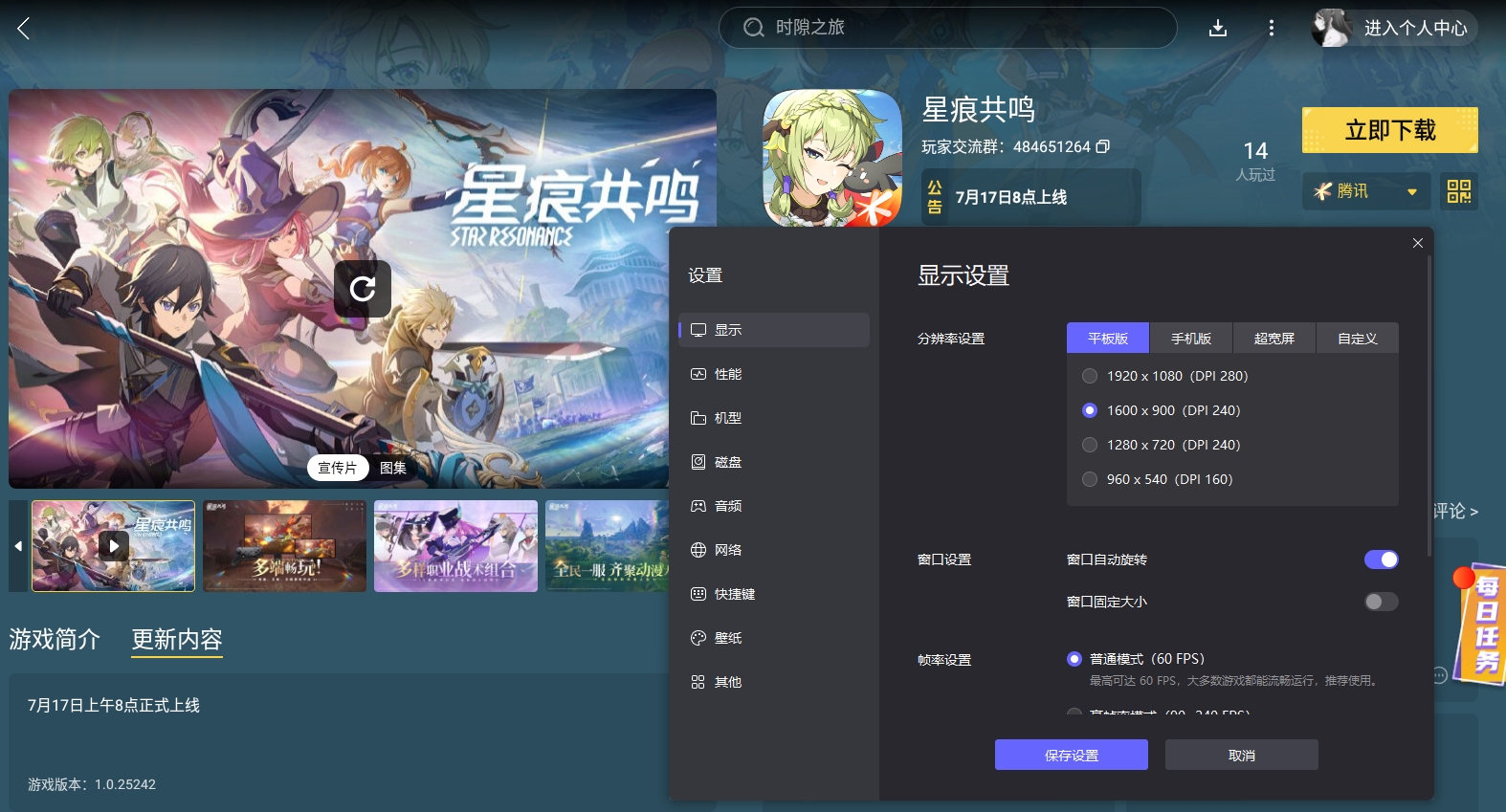Open the 游戏简介 tab
This screenshot has width=1506, height=812.
(x=55, y=639)
